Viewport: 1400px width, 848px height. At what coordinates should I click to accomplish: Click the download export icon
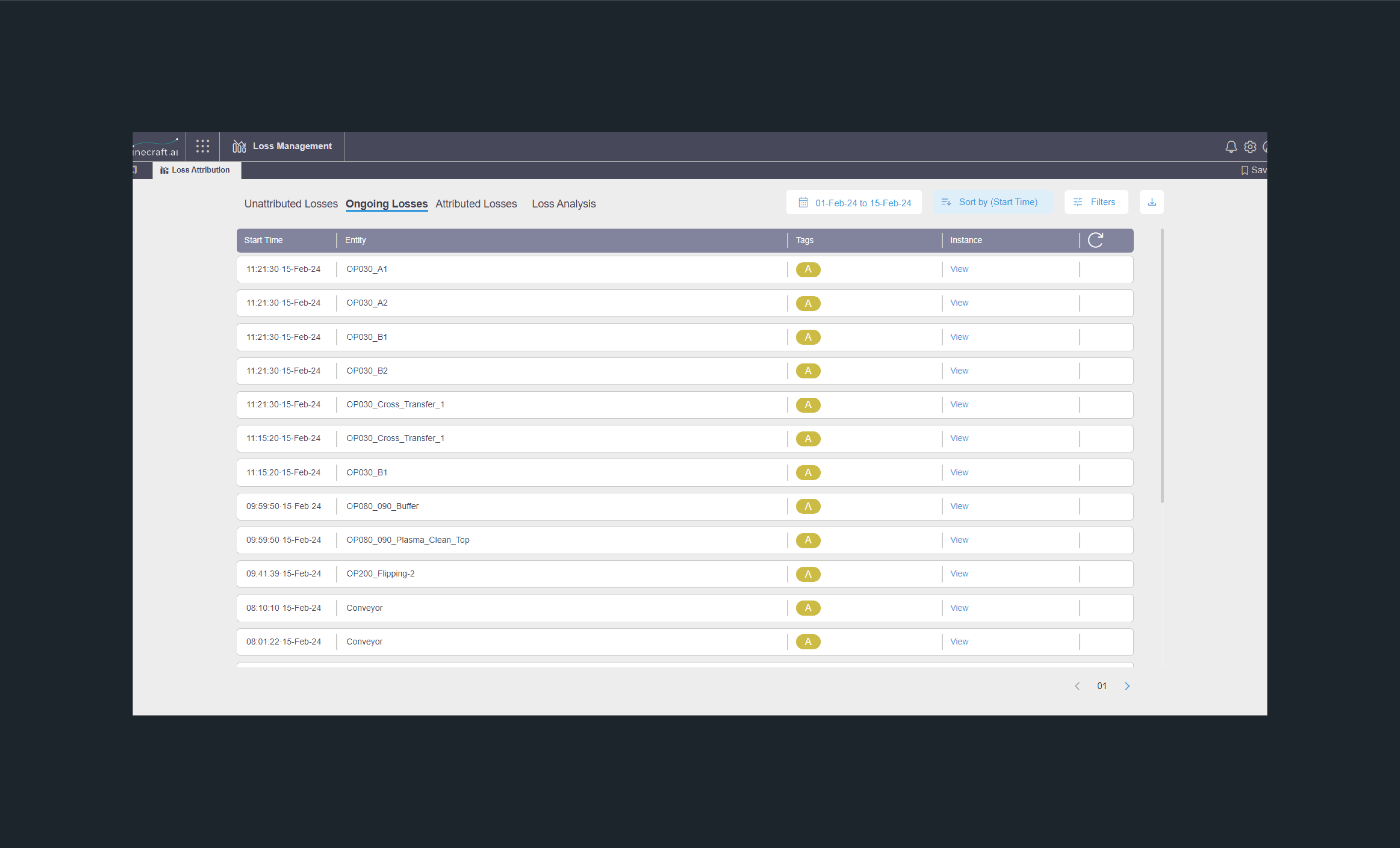point(1152,202)
